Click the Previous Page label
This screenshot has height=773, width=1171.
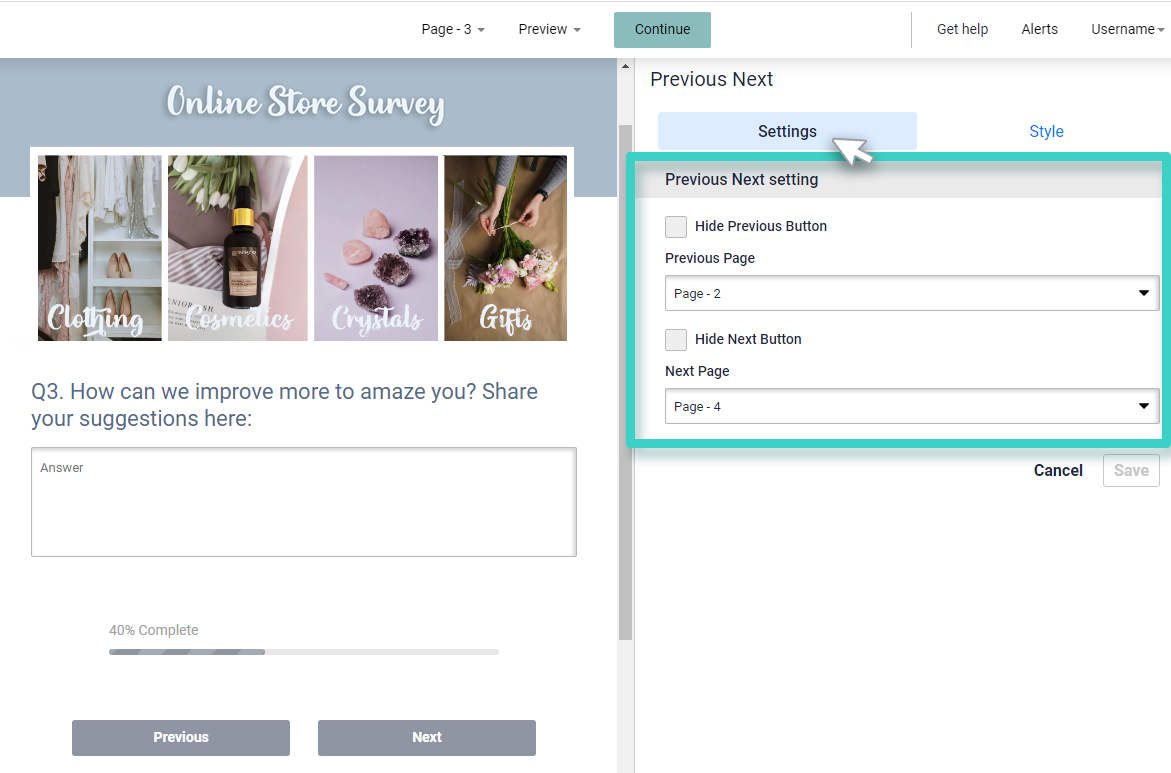coord(709,258)
